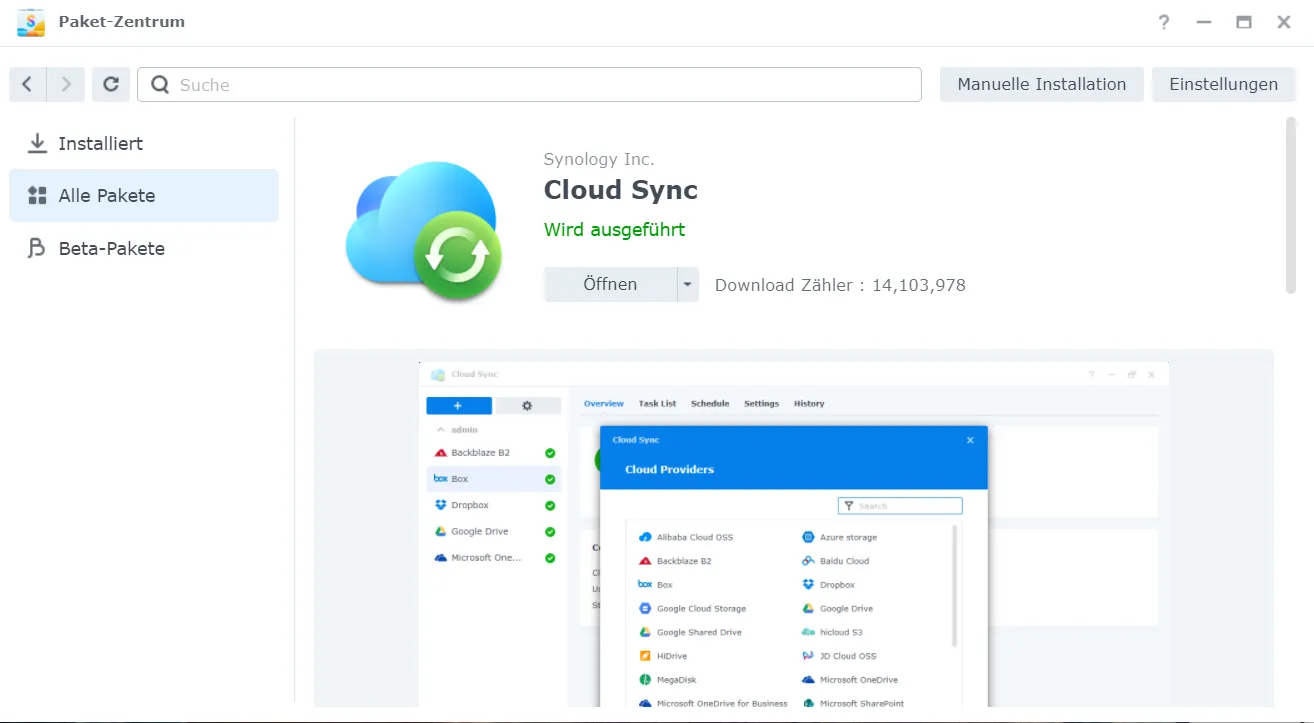Viewport: 1314px width, 723px height.
Task: Go back with the left arrow button
Action: (x=27, y=85)
